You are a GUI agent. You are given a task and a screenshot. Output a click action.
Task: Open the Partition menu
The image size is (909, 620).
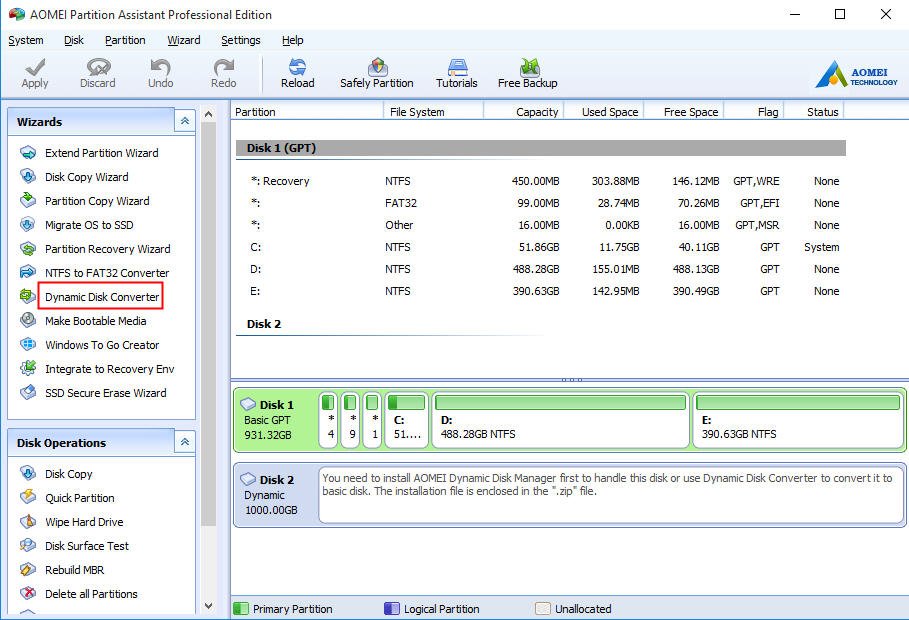[x=125, y=40]
